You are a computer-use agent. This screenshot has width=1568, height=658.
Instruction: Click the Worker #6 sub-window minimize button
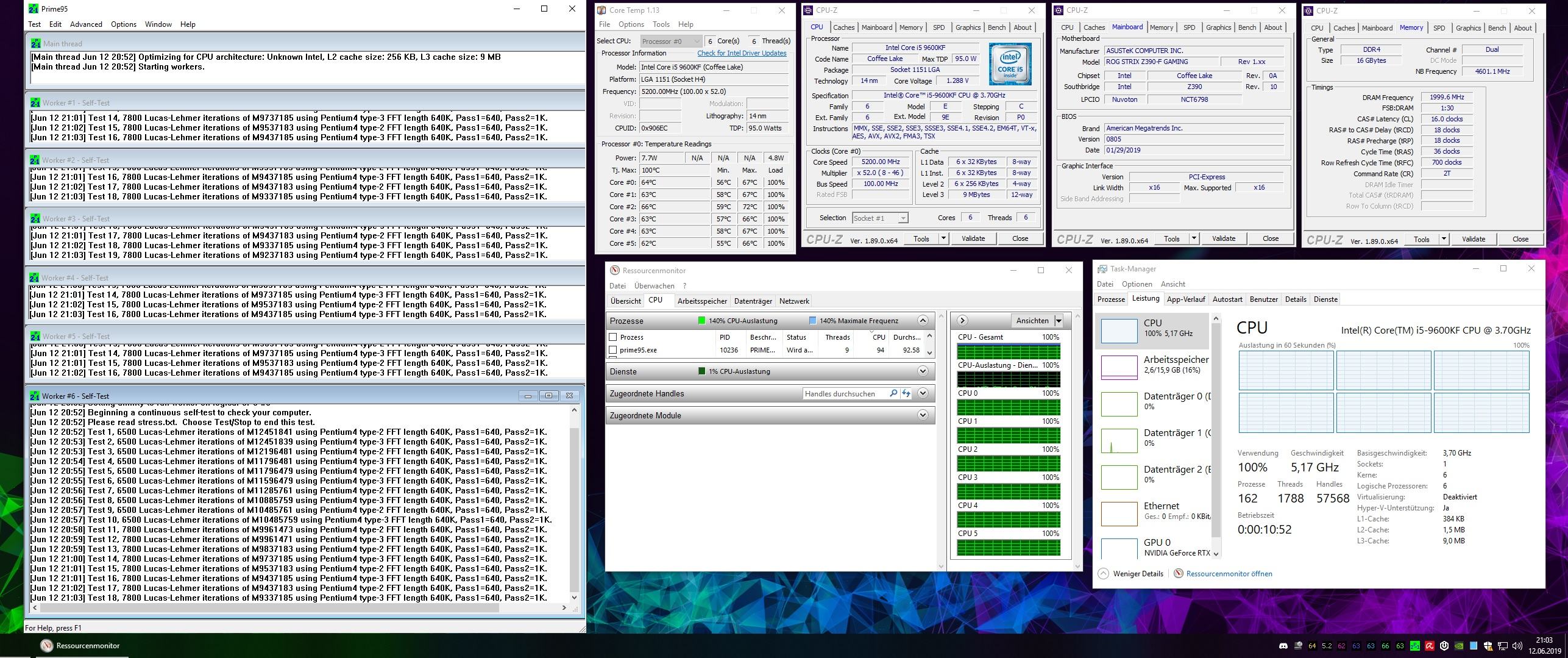click(528, 395)
